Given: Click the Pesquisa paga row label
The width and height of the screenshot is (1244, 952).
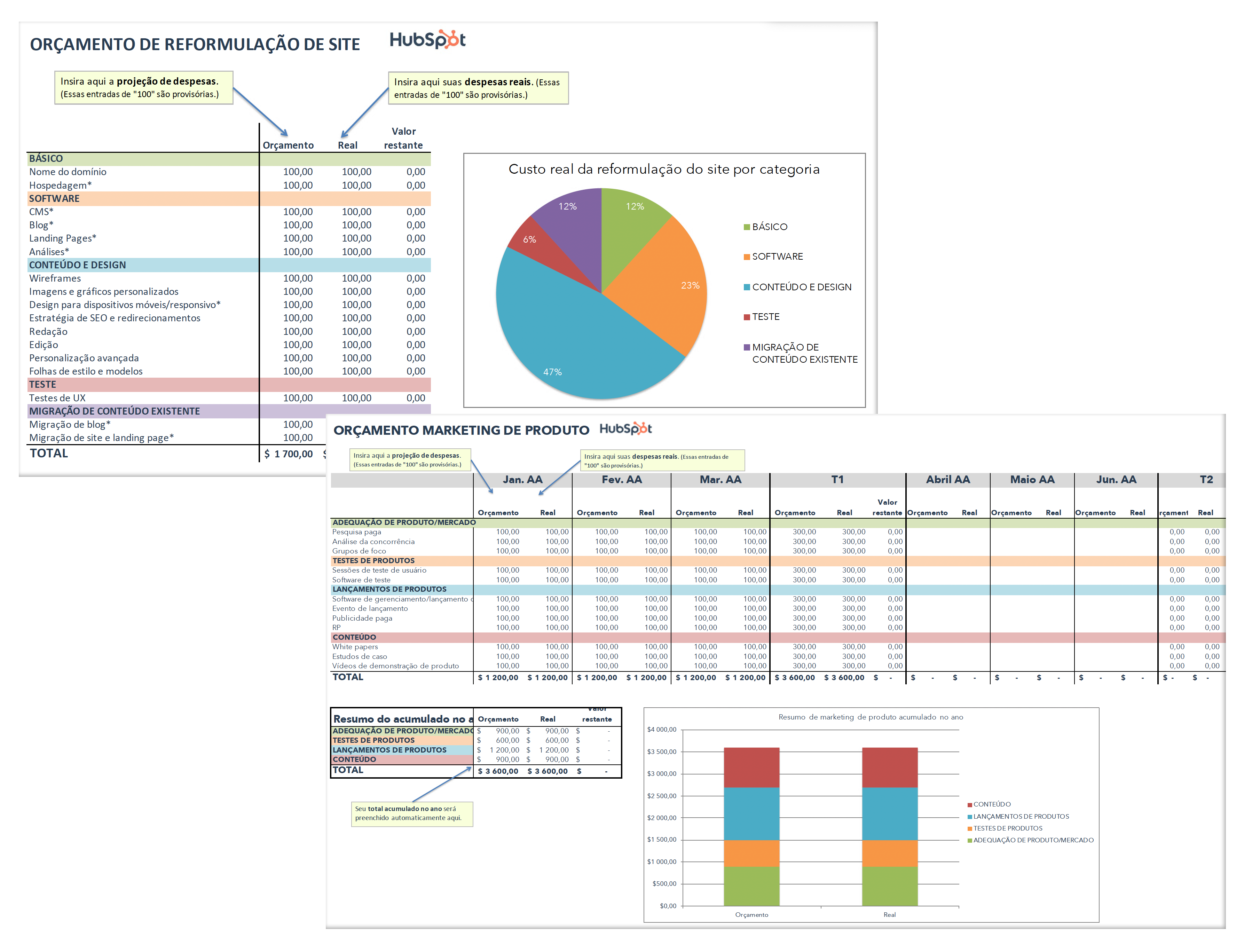Looking at the screenshot, I should (356, 532).
